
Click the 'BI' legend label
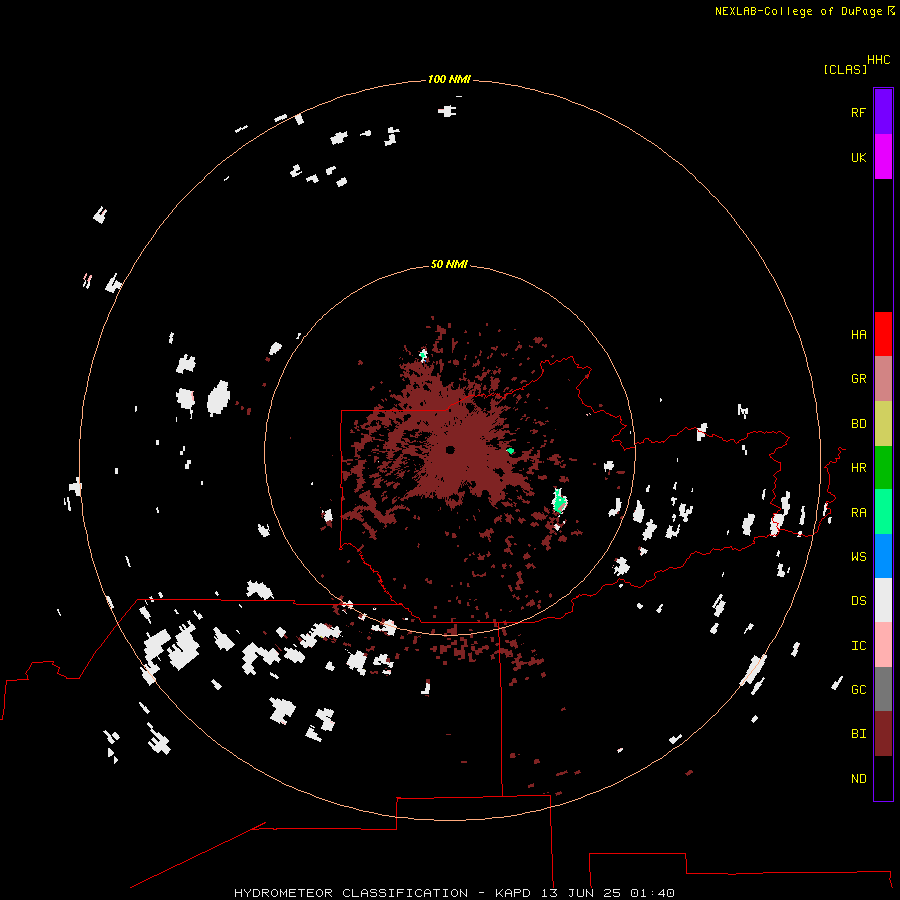click(x=858, y=734)
